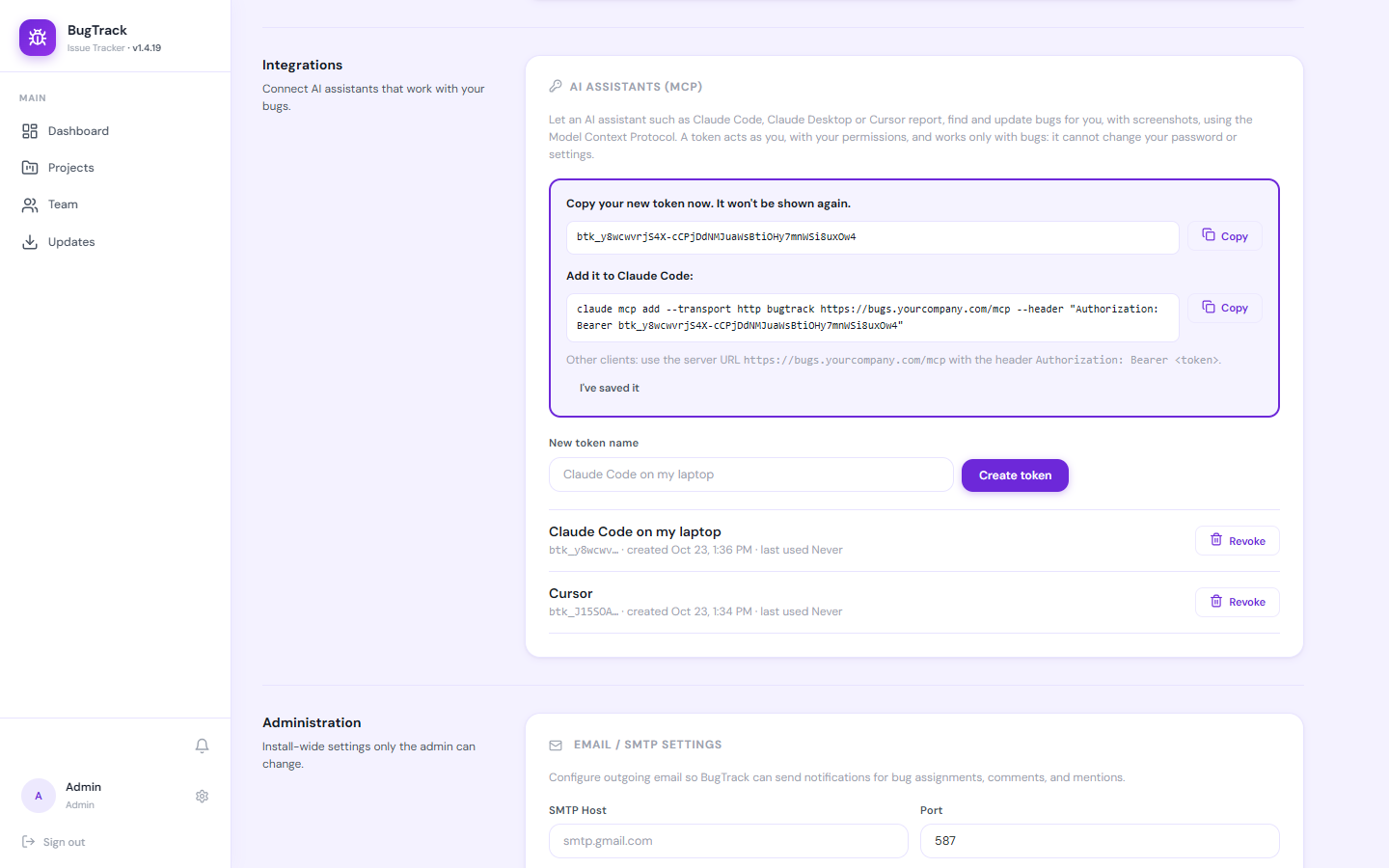Viewport: 1389px width, 868px height.
Task: Click the Projects folder icon
Action: 30,168
